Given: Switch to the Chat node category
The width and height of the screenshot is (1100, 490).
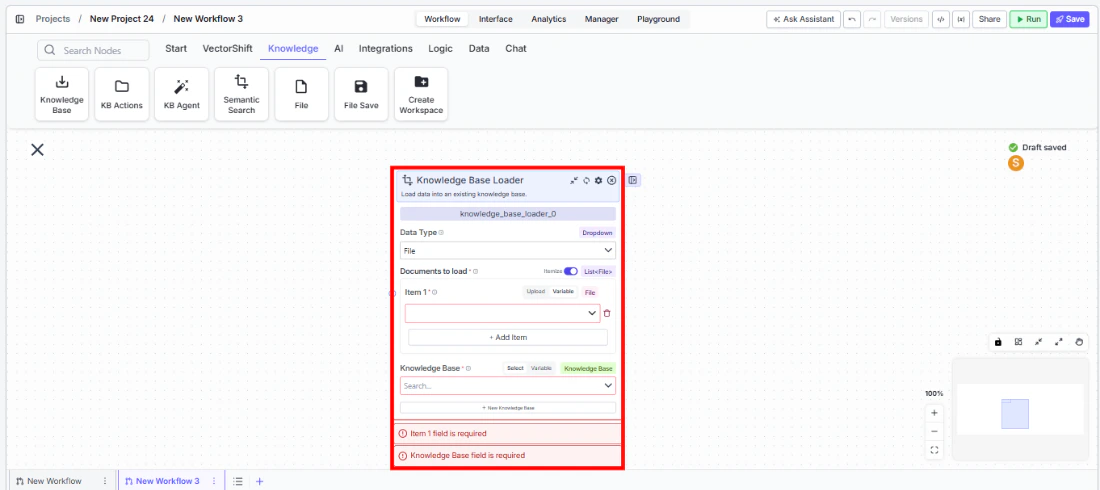Looking at the screenshot, I should coord(516,48).
